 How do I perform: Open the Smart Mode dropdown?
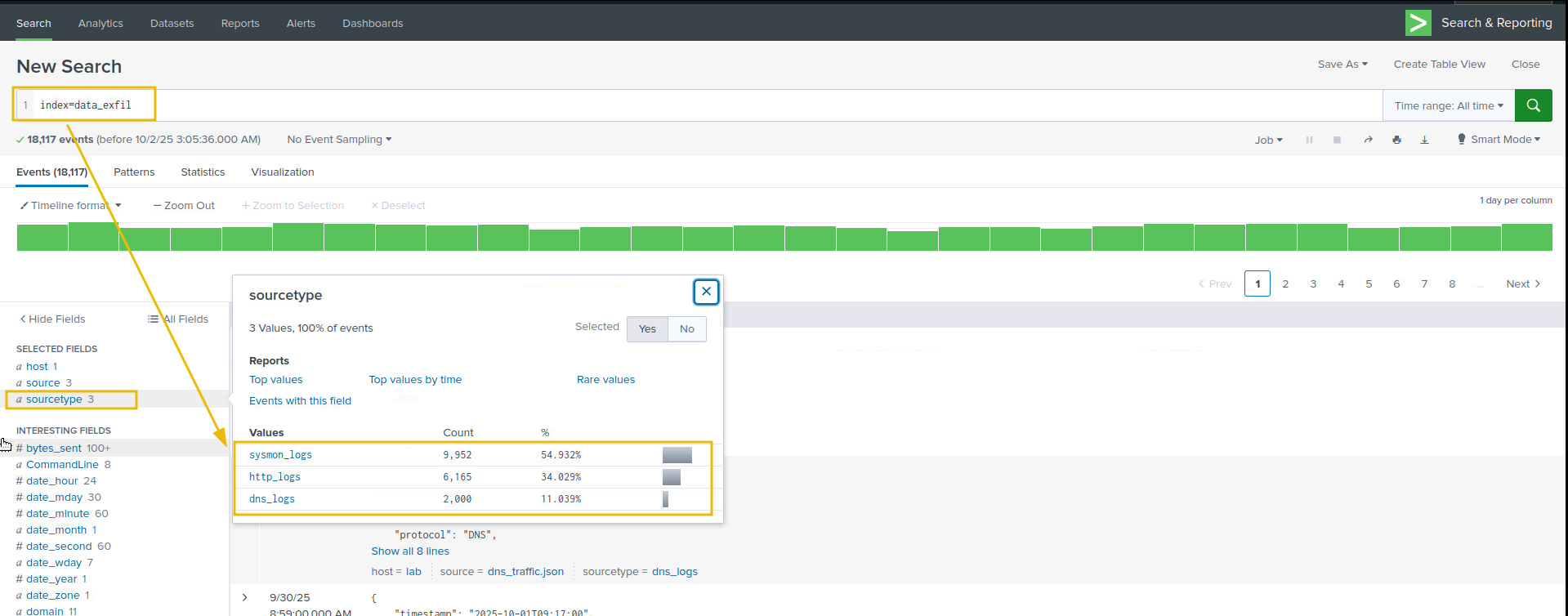1499,140
